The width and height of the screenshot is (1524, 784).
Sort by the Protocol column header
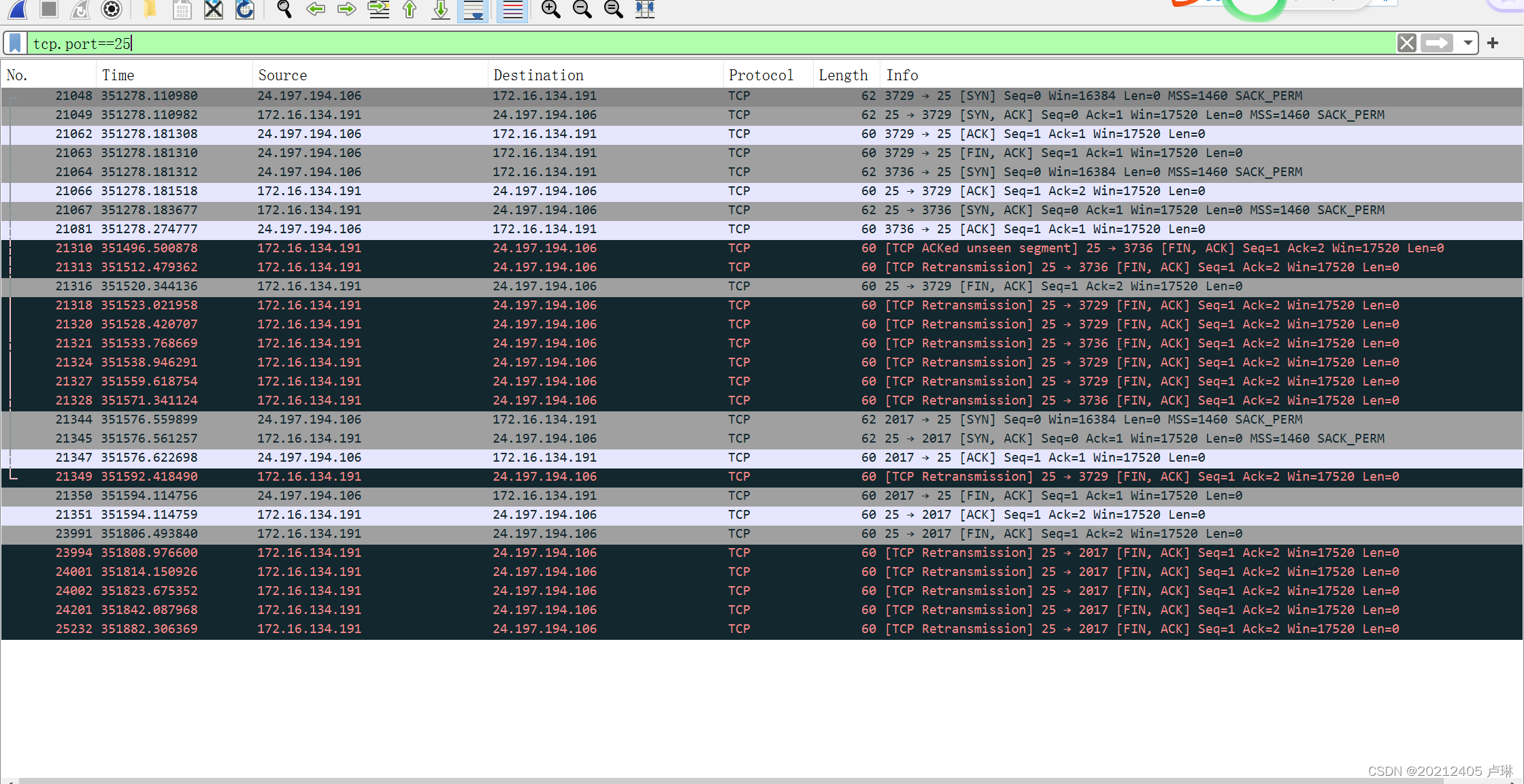[x=768, y=75]
